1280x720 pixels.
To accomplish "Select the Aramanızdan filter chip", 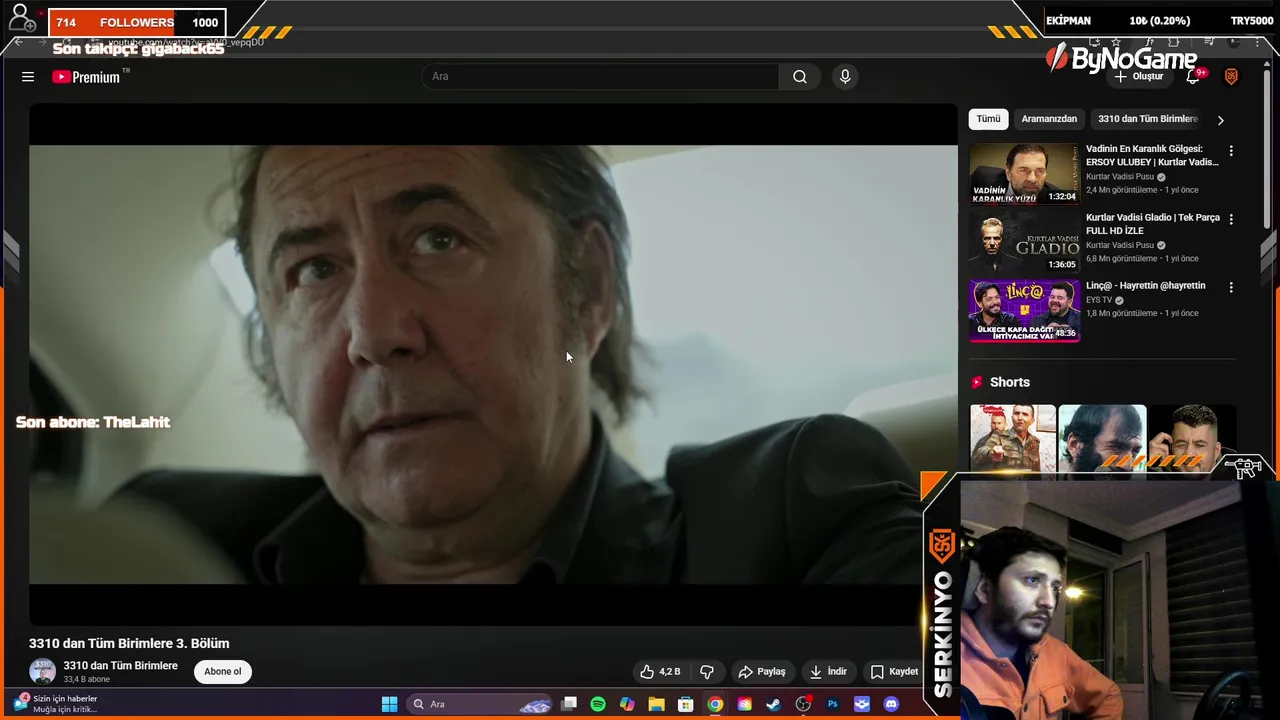I will click(1049, 119).
